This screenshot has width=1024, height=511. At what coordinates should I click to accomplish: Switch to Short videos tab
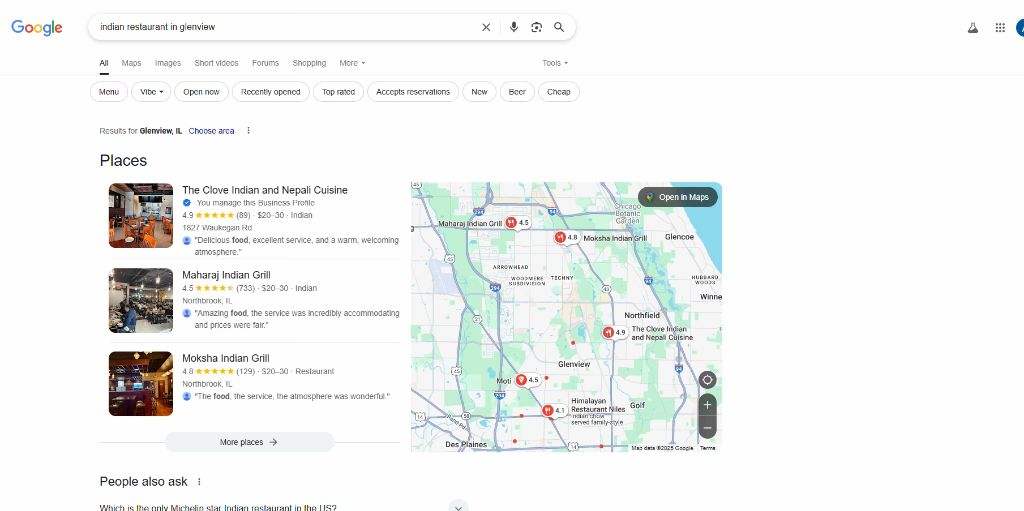click(x=216, y=63)
